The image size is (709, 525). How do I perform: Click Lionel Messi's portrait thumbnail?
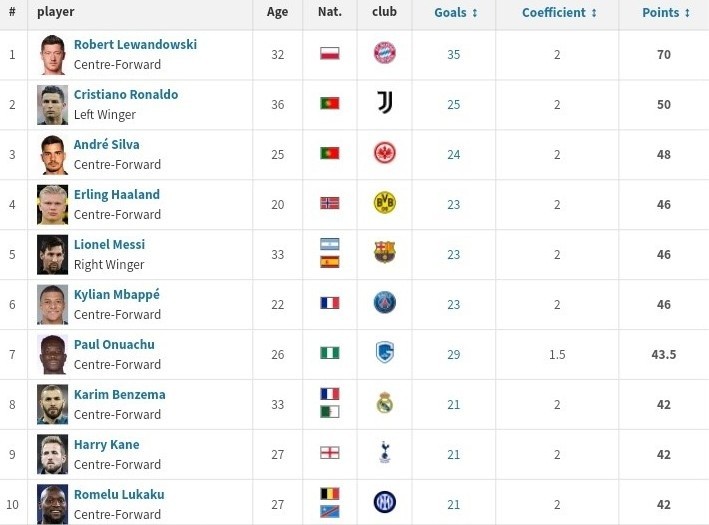[52, 255]
